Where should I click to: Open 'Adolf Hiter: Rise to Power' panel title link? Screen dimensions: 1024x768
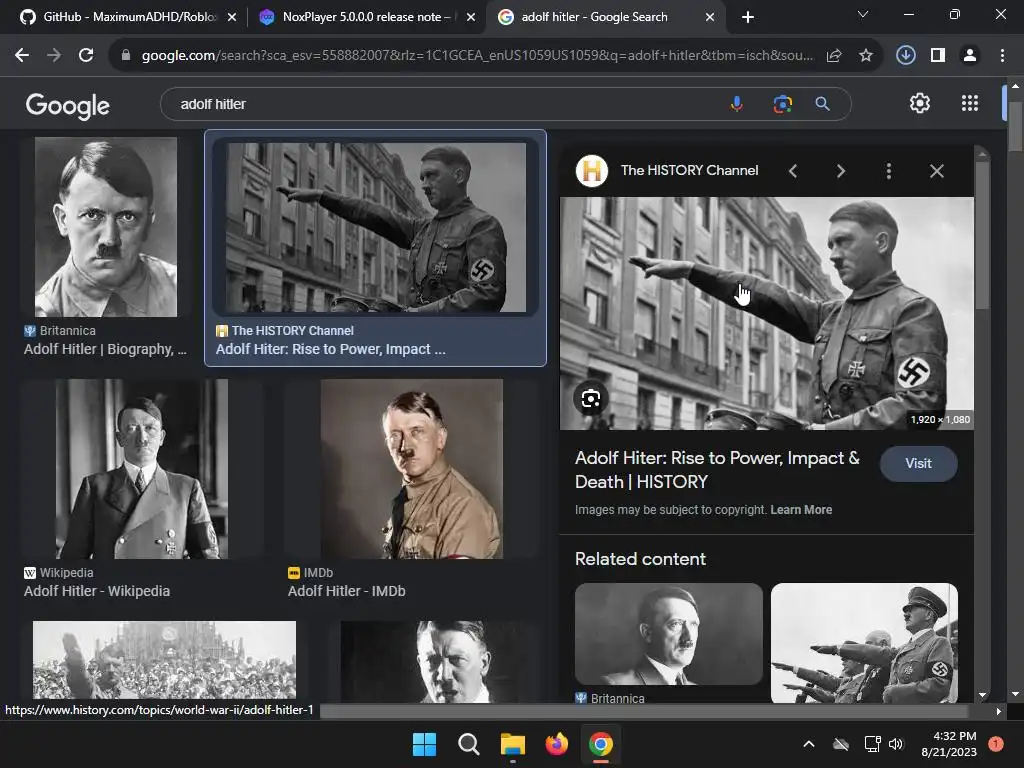(717, 470)
